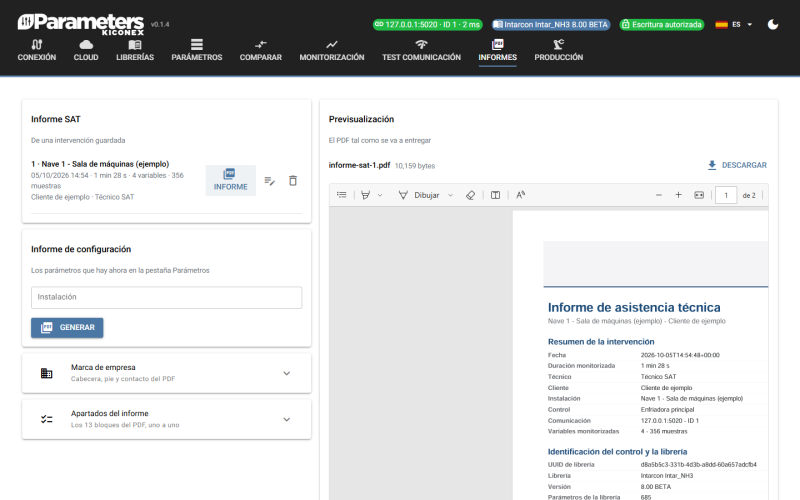The image size is (800, 500).
Task: Toggle dark mode moon icon
Action: coord(773,24)
